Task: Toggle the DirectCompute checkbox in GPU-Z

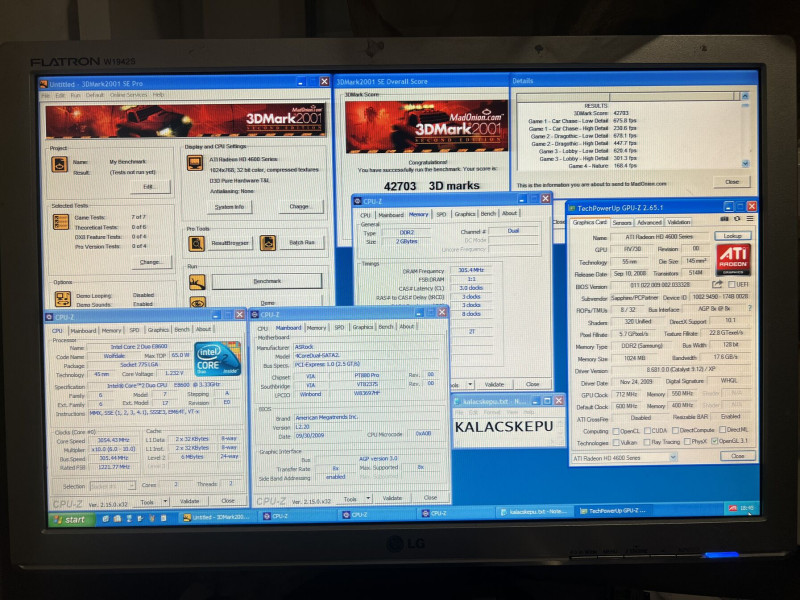Action: [x=675, y=431]
